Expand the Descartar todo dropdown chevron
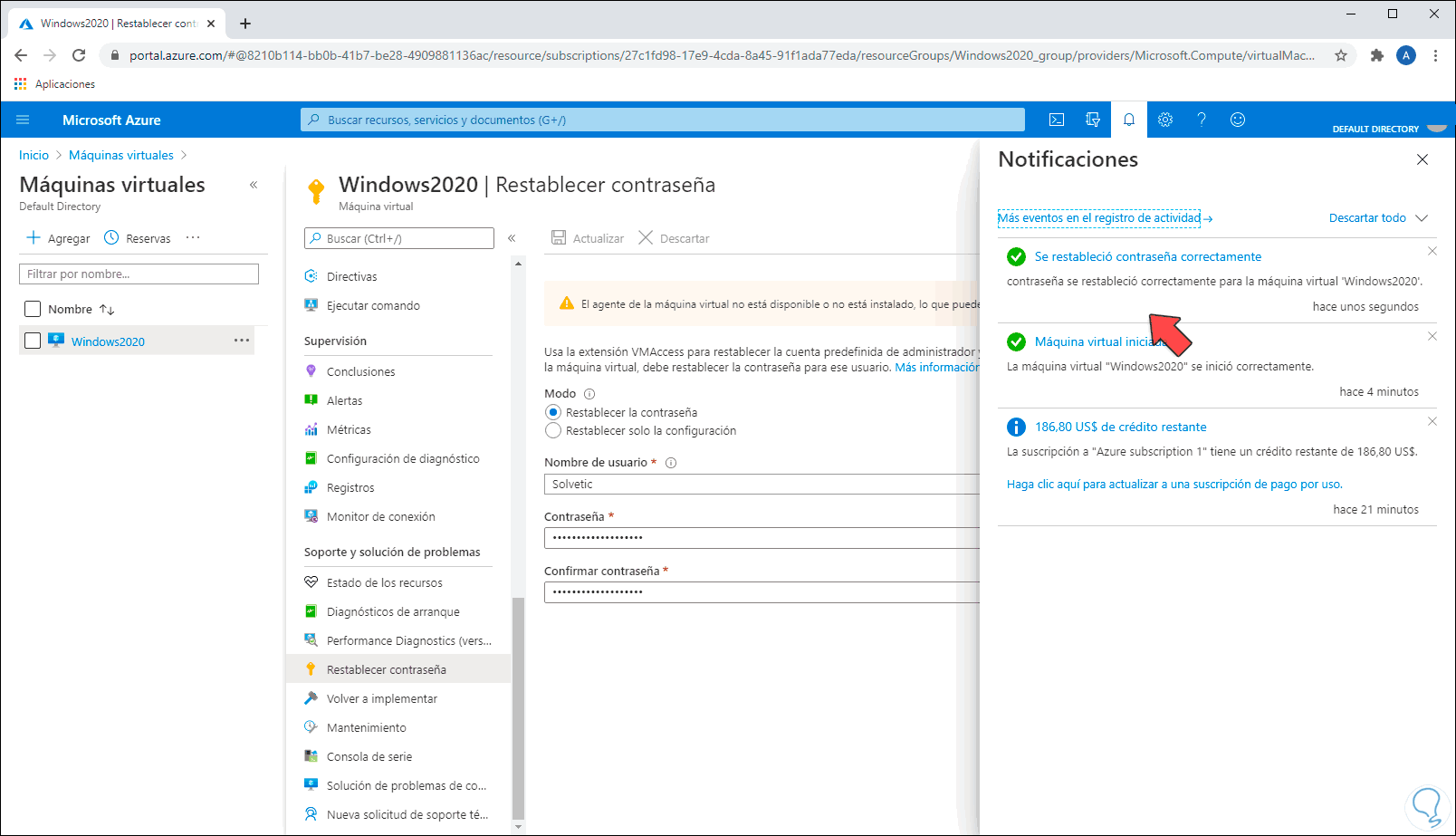 (1422, 217)
